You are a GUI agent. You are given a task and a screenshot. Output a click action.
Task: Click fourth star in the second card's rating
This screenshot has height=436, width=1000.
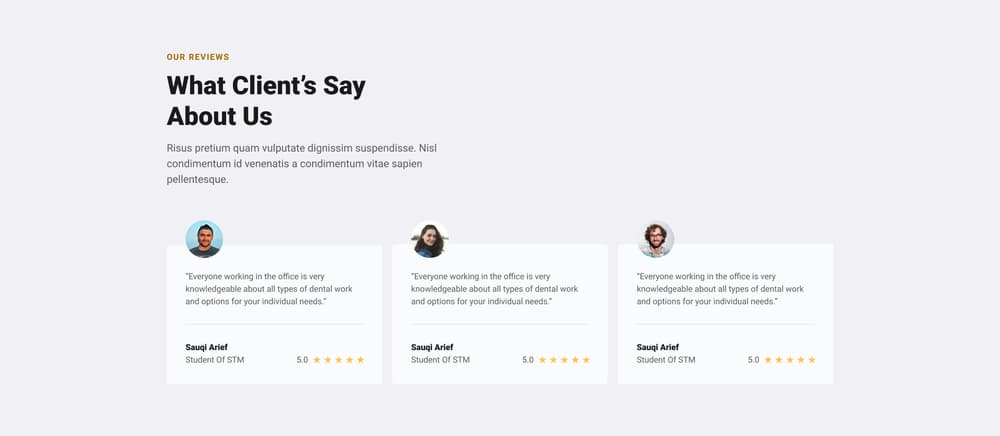pos(575,360)
